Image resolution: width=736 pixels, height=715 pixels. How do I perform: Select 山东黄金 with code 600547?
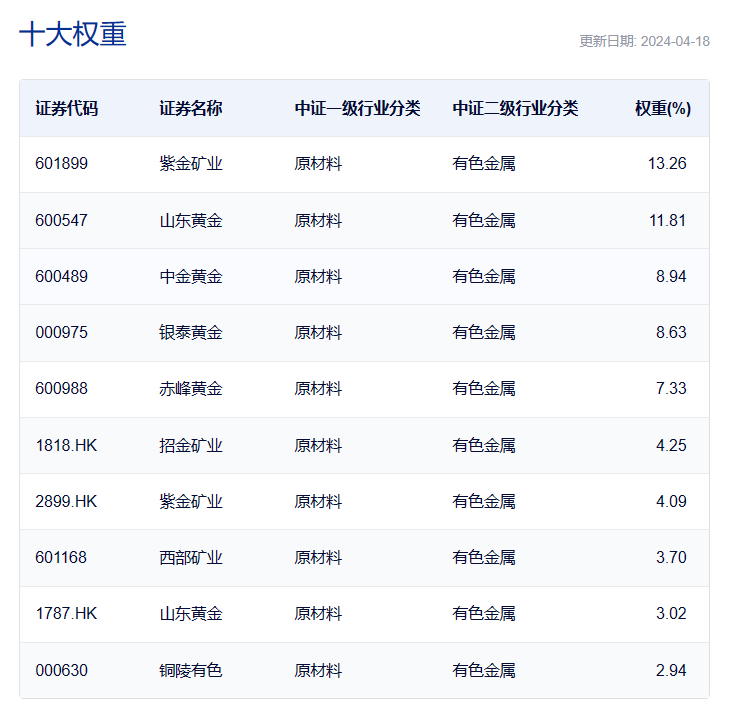pos(191,220)
